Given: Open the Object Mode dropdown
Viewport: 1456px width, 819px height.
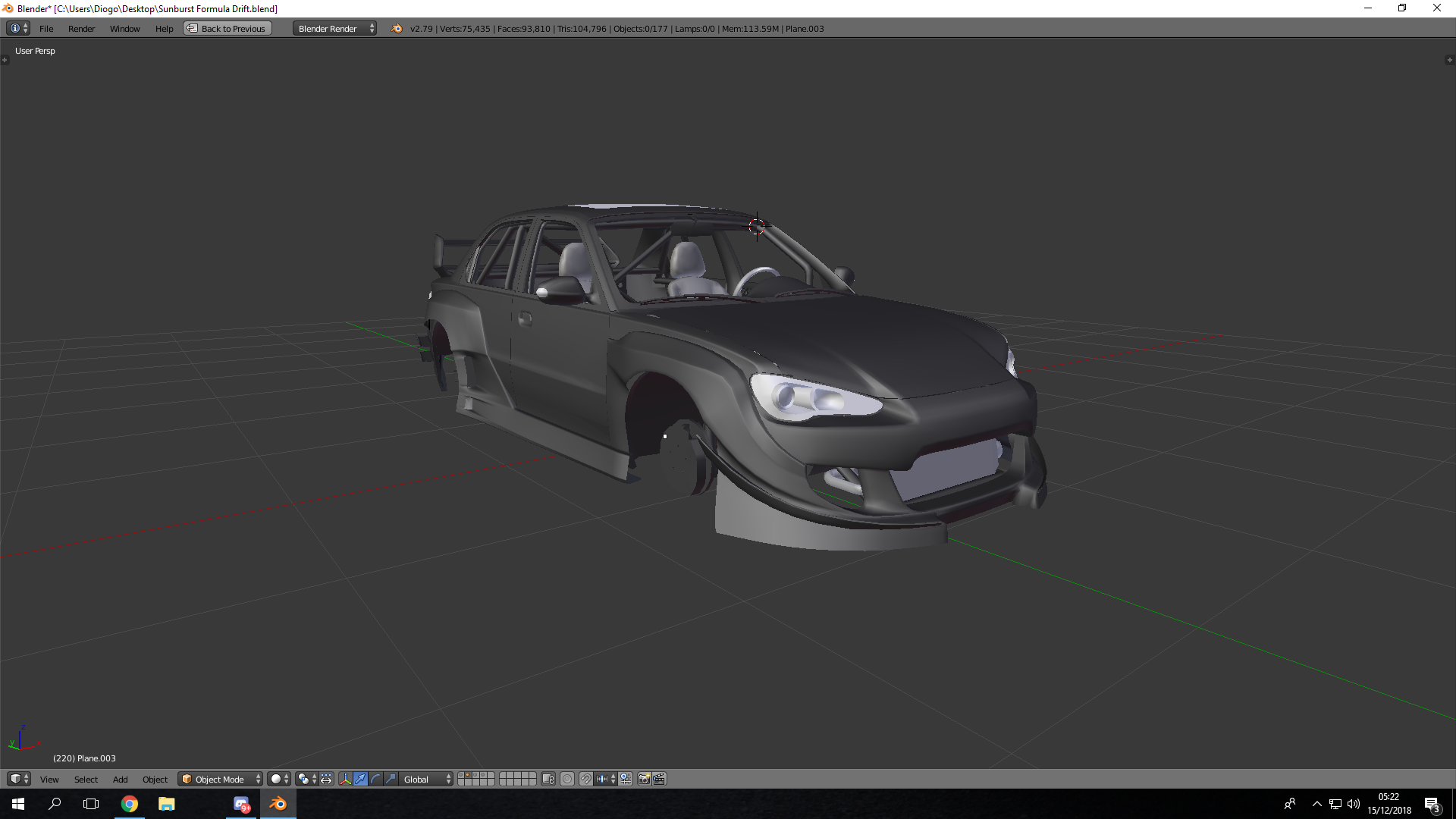Looking at the screenshot, I should pyautogui.click(x=220, y=779).
